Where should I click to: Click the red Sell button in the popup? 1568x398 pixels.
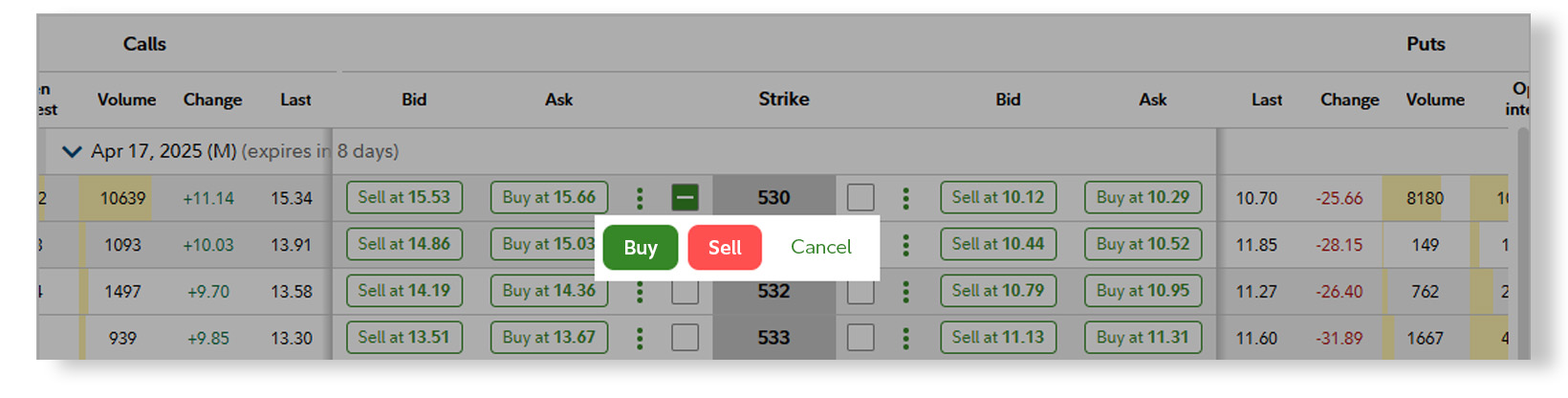[725, 248]
